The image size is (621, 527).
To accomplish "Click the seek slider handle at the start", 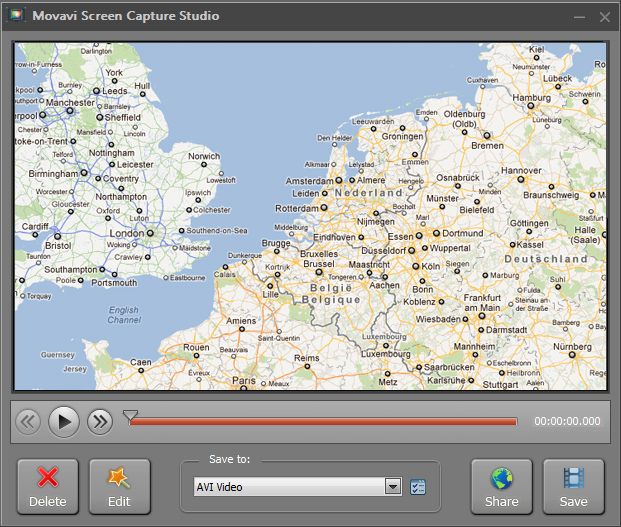I will pyautogui.click(x=130, y=415).
